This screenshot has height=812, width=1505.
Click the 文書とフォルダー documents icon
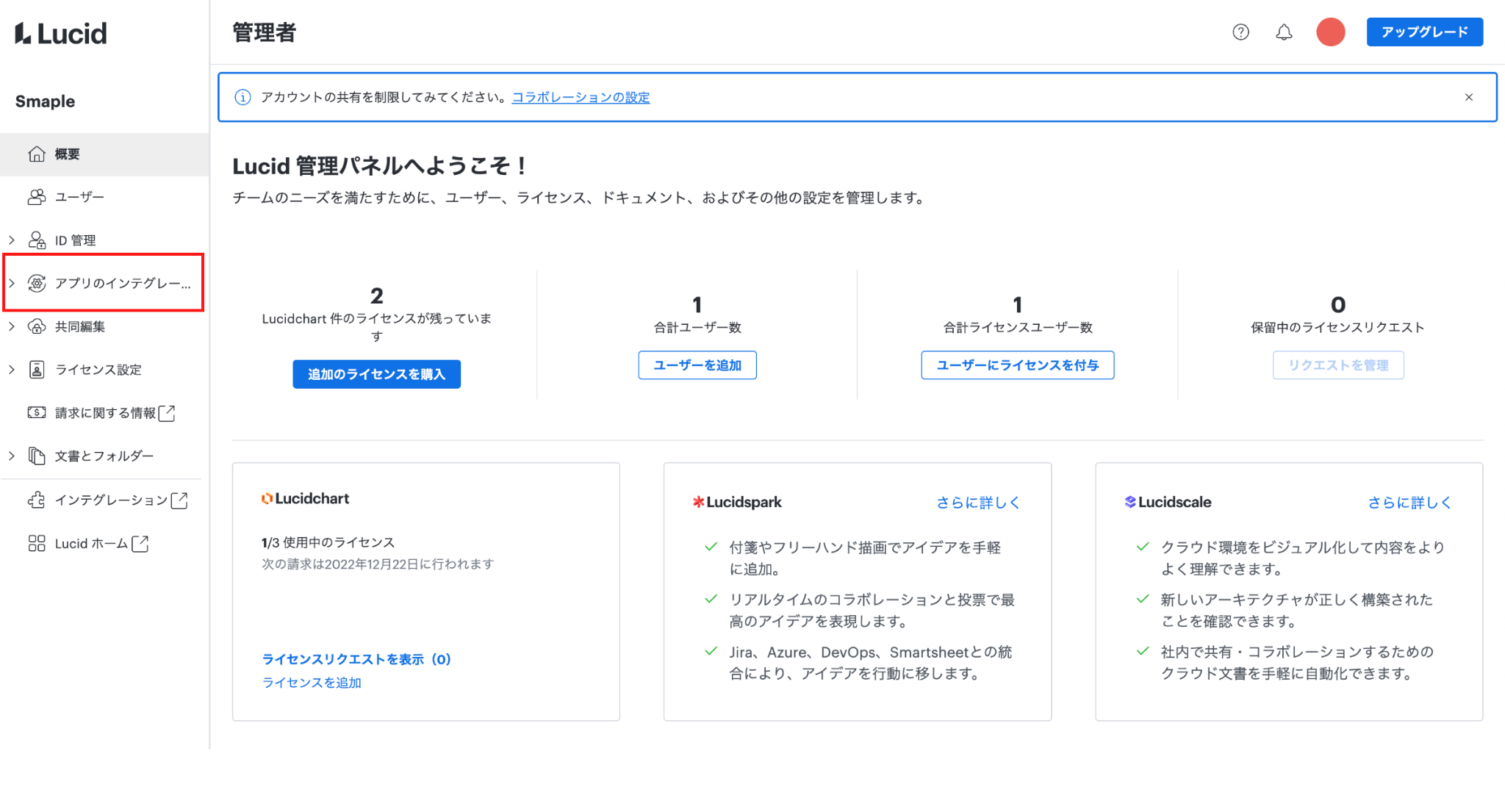pos(37,456)
